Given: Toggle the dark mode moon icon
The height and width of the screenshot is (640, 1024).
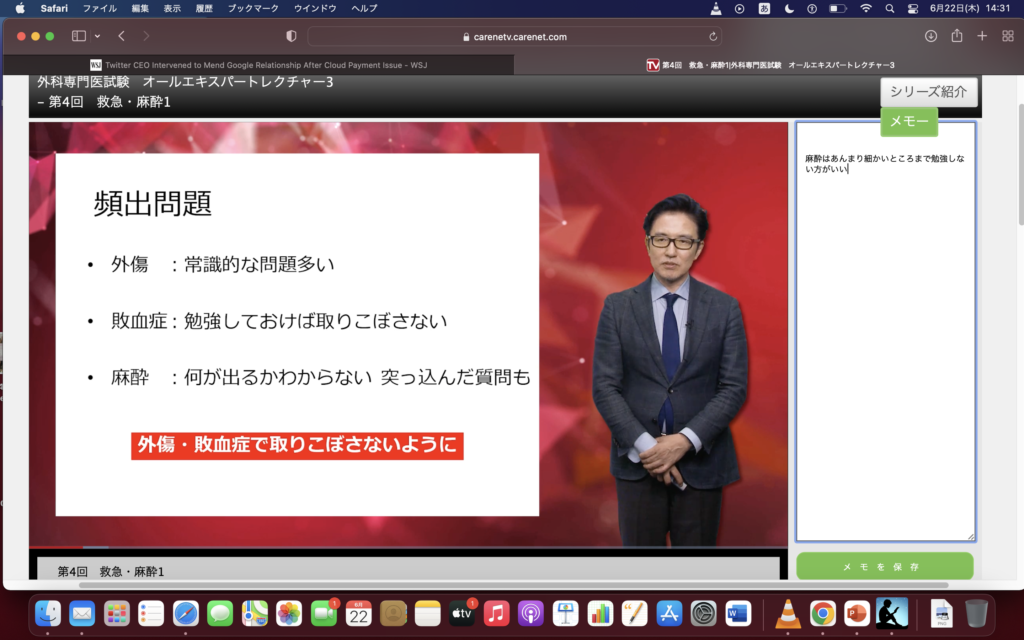Looking at the screenshot, I should coord(789,9).
